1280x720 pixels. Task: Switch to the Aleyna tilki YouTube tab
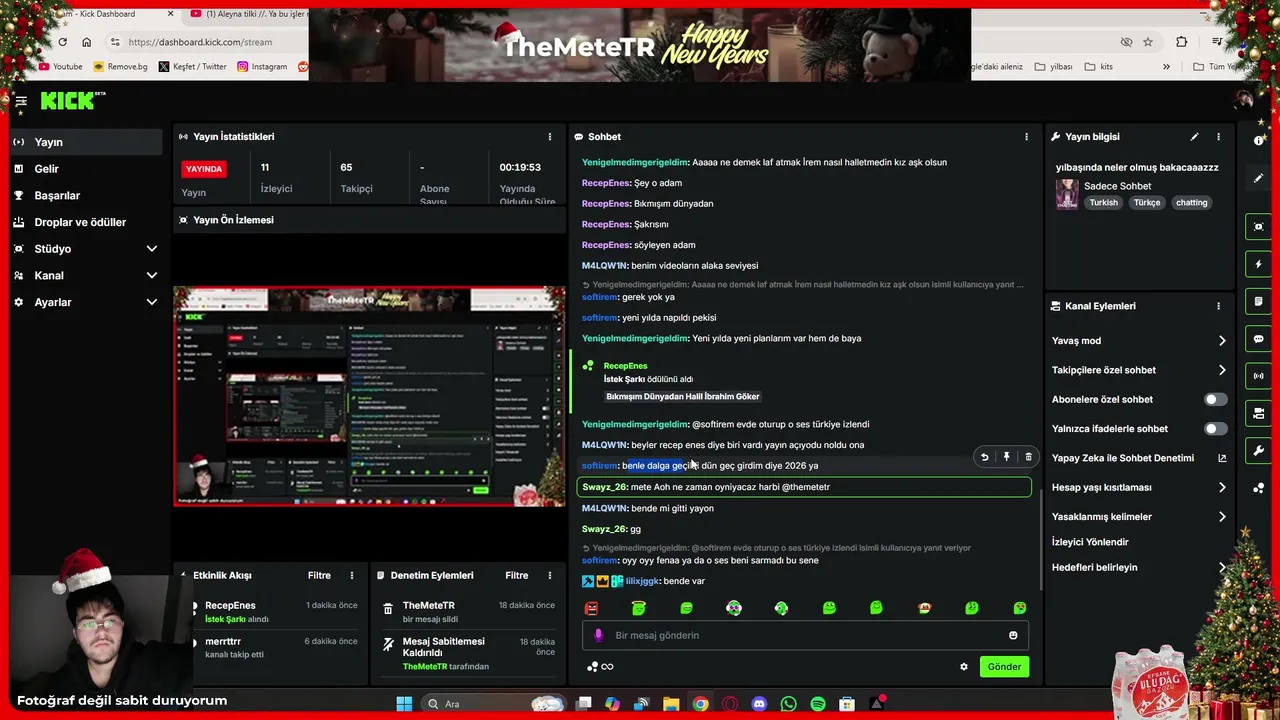tap(250, 14)
